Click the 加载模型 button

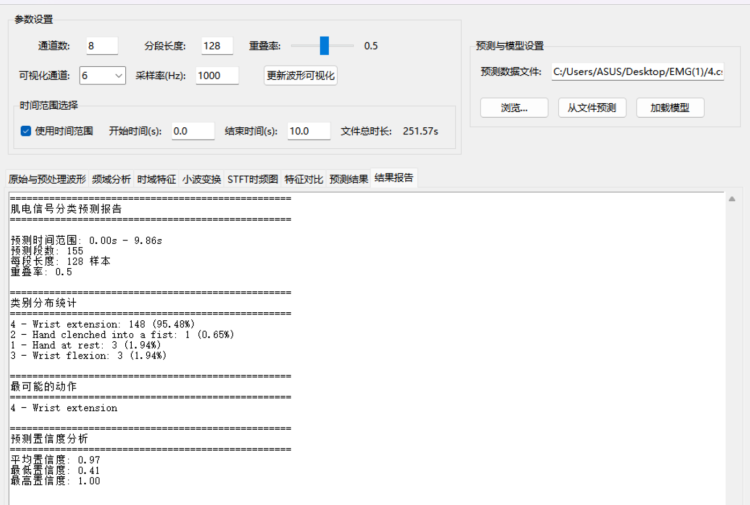(x=670, y=108)
